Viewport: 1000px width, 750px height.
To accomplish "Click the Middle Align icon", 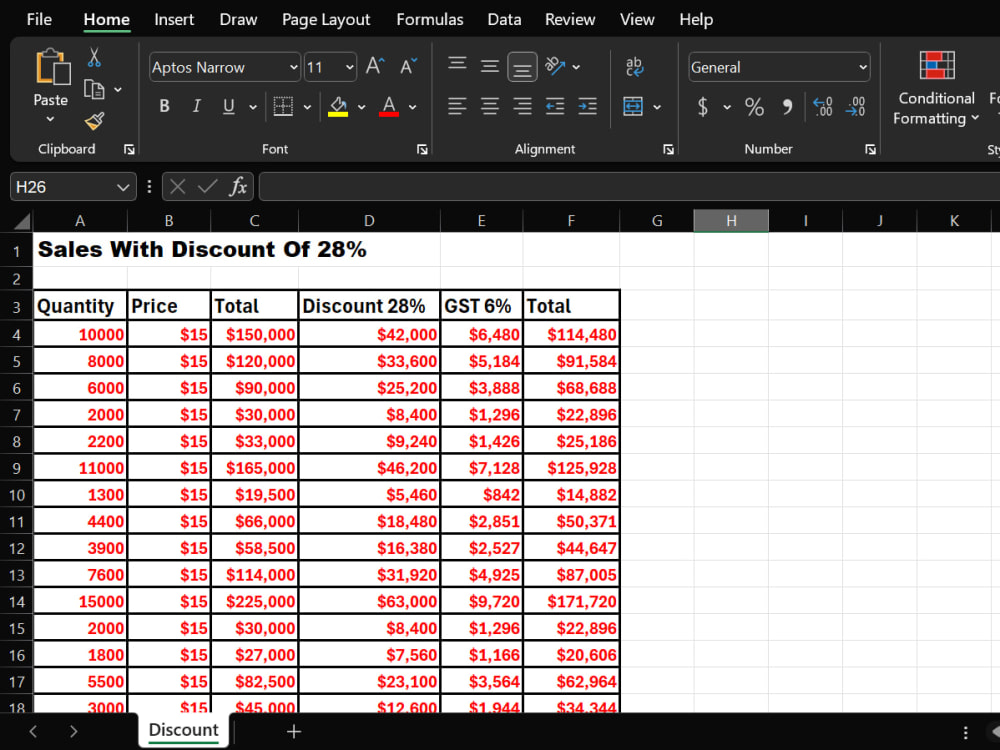I will 490,66.
